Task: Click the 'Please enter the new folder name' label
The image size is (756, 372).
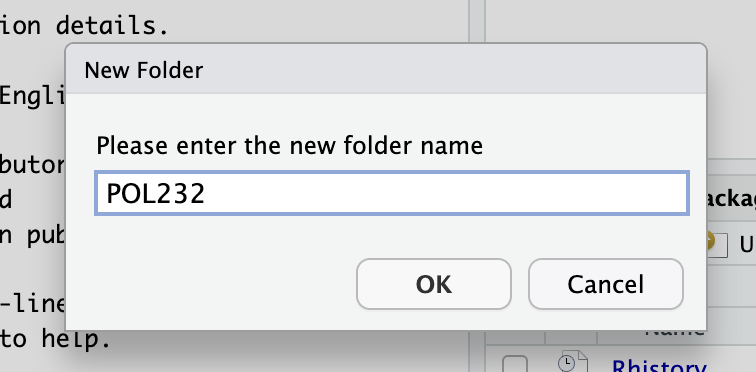Action: click(x=289, y=146)
